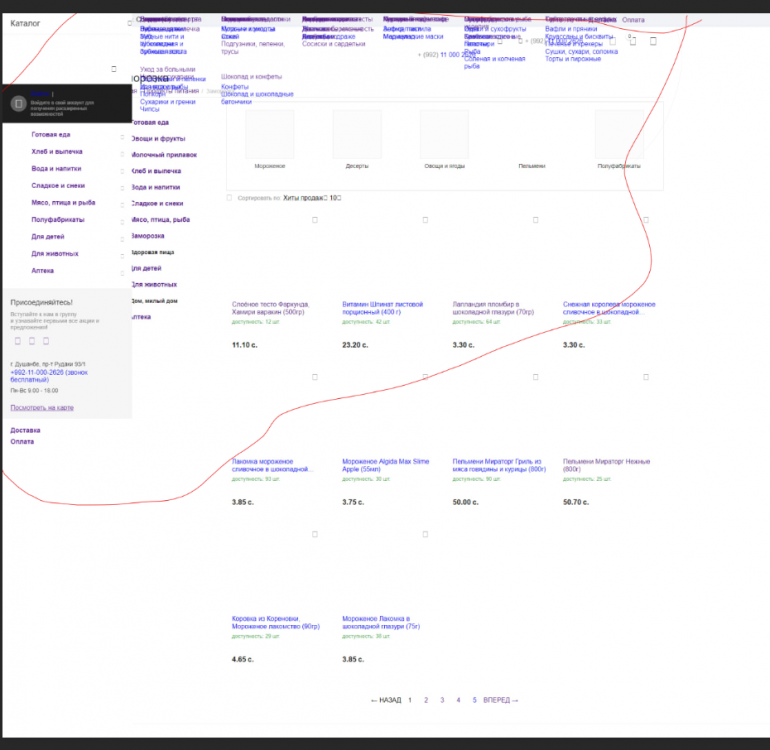Click the Посмотреть на карте link

(x=41, y=408)
